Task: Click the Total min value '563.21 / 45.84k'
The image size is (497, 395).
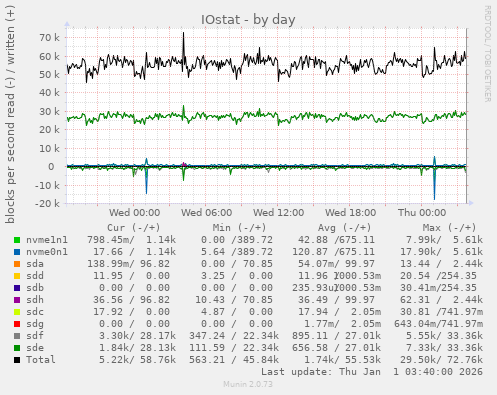Action: pos(234,360)
